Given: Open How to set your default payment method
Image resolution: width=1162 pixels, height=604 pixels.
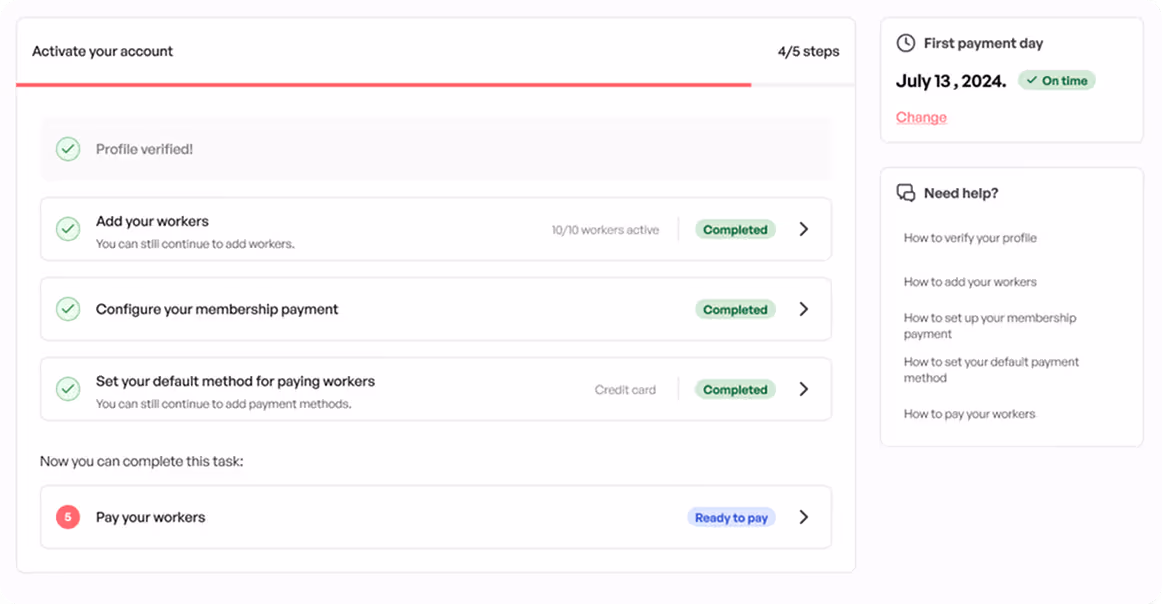Looking at the screenshot, I should point(992,370).
